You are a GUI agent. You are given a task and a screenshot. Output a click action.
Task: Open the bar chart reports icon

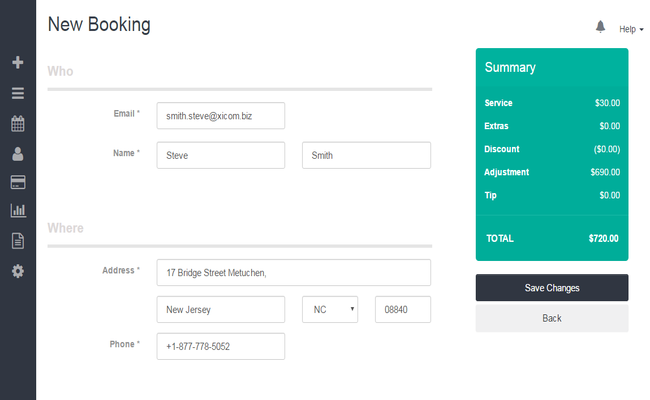point(17,211)
